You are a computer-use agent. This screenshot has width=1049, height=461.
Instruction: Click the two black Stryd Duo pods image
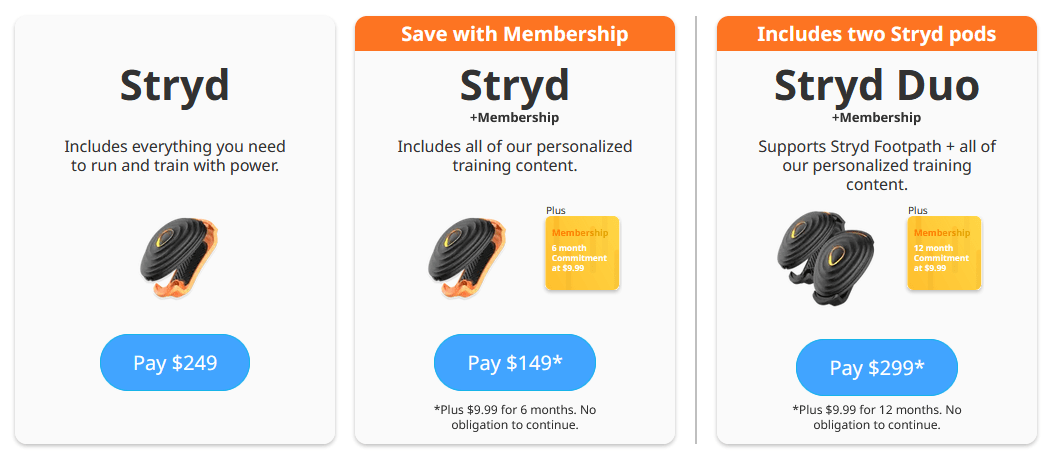point(826,256)
